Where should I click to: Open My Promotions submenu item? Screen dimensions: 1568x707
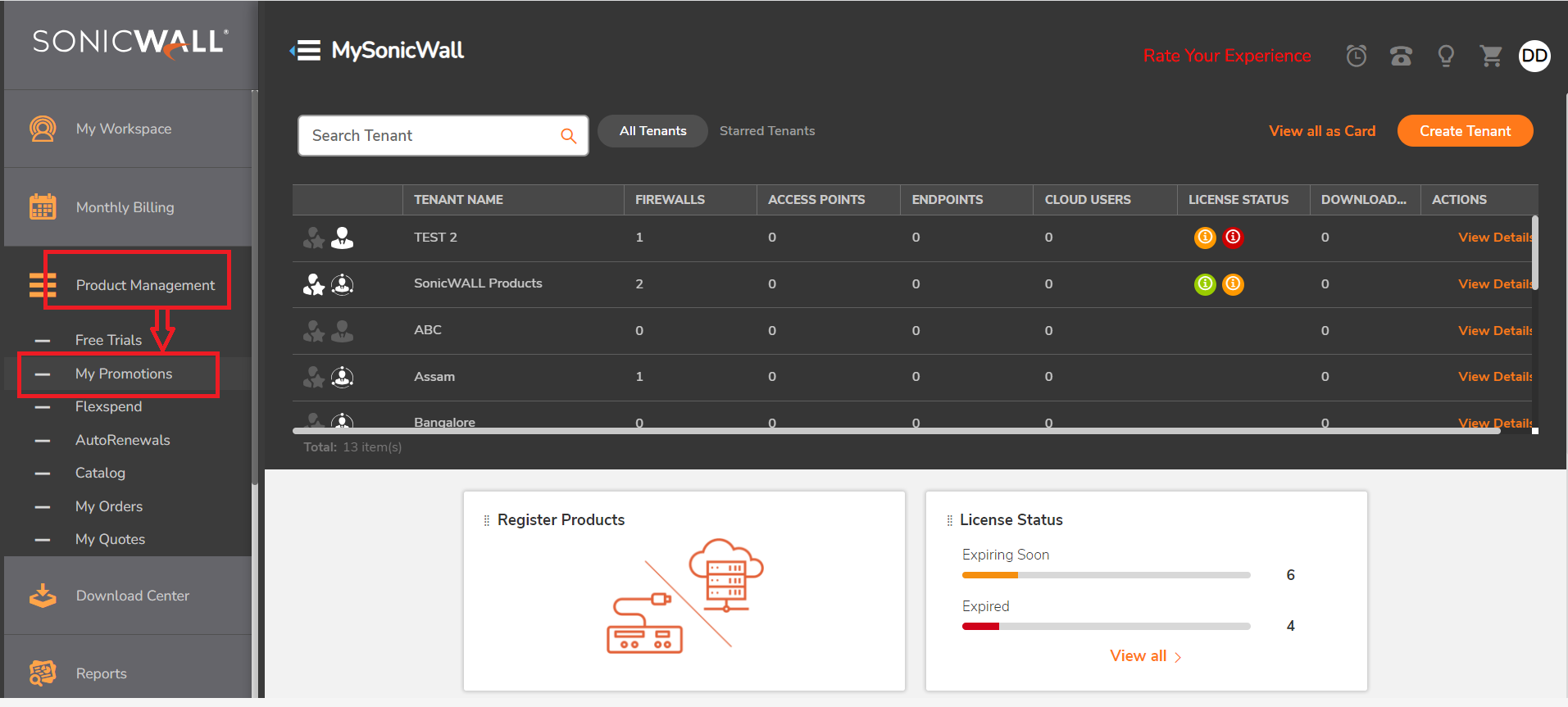coord(124,374)
